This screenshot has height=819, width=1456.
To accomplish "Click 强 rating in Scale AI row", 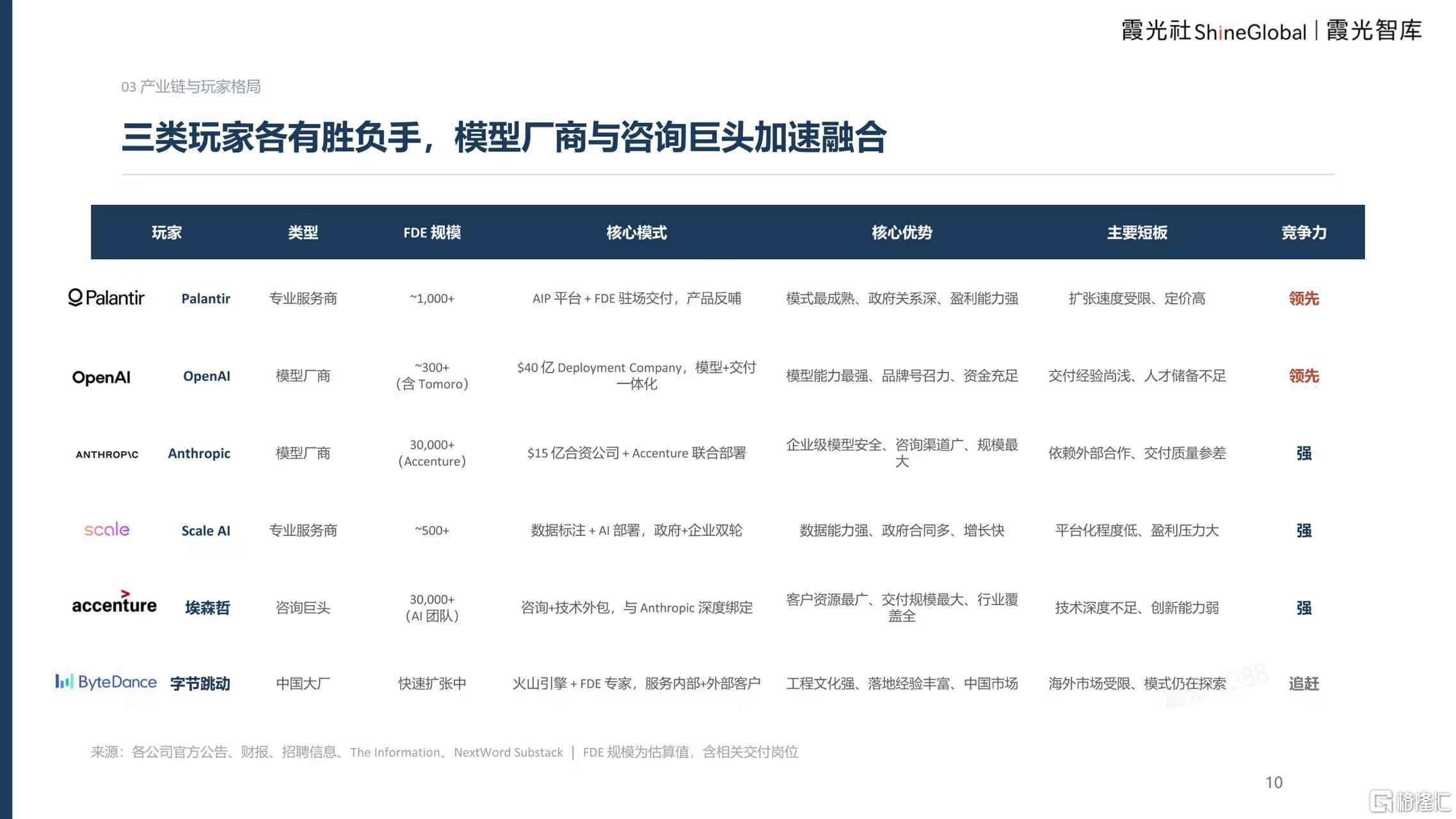I will [1304, 531].
